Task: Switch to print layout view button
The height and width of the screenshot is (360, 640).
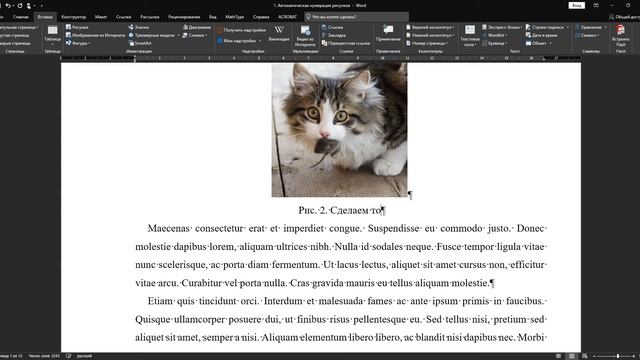Action: 571,356
